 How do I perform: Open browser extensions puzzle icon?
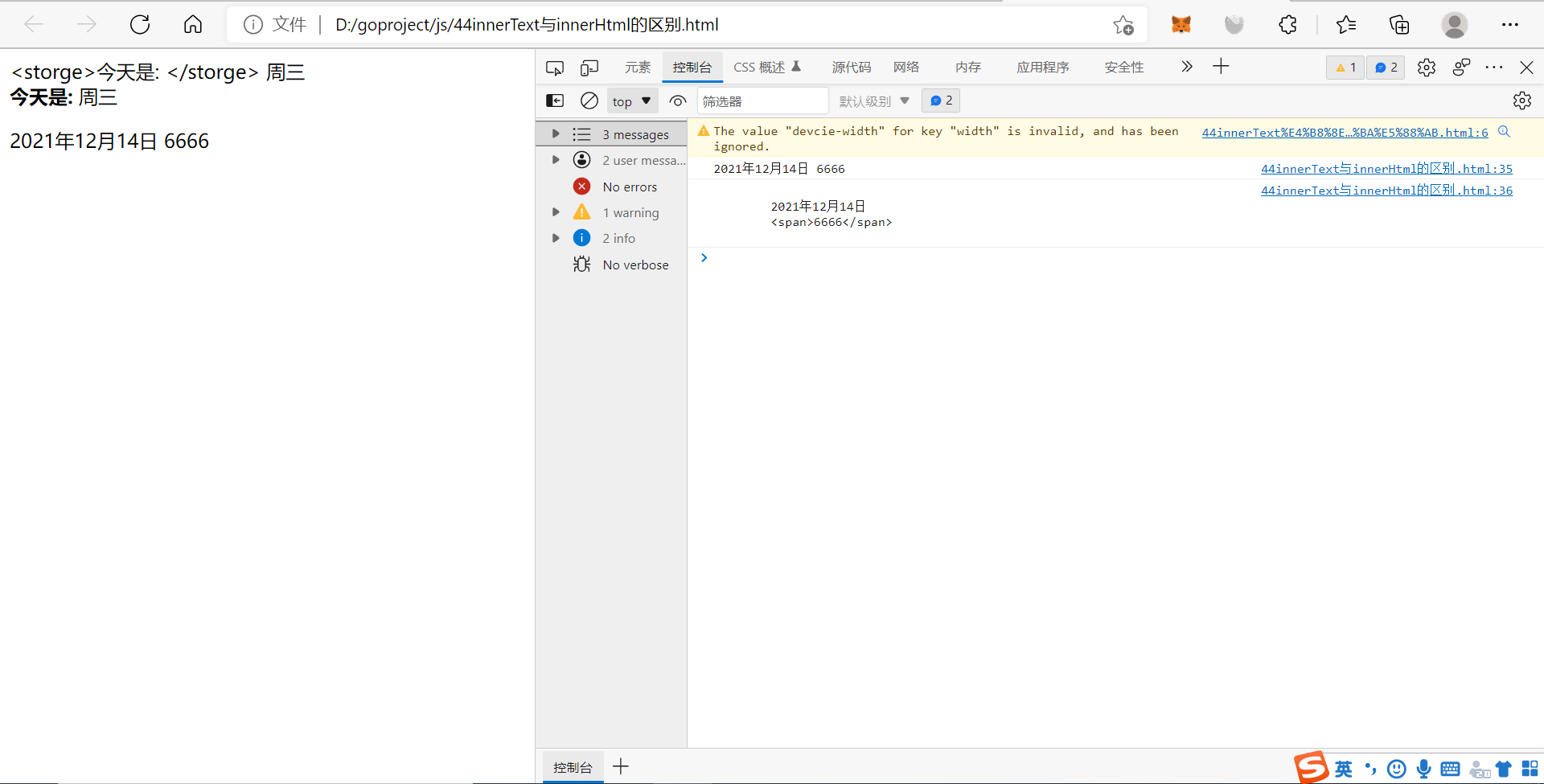[x=1288, y=25]
